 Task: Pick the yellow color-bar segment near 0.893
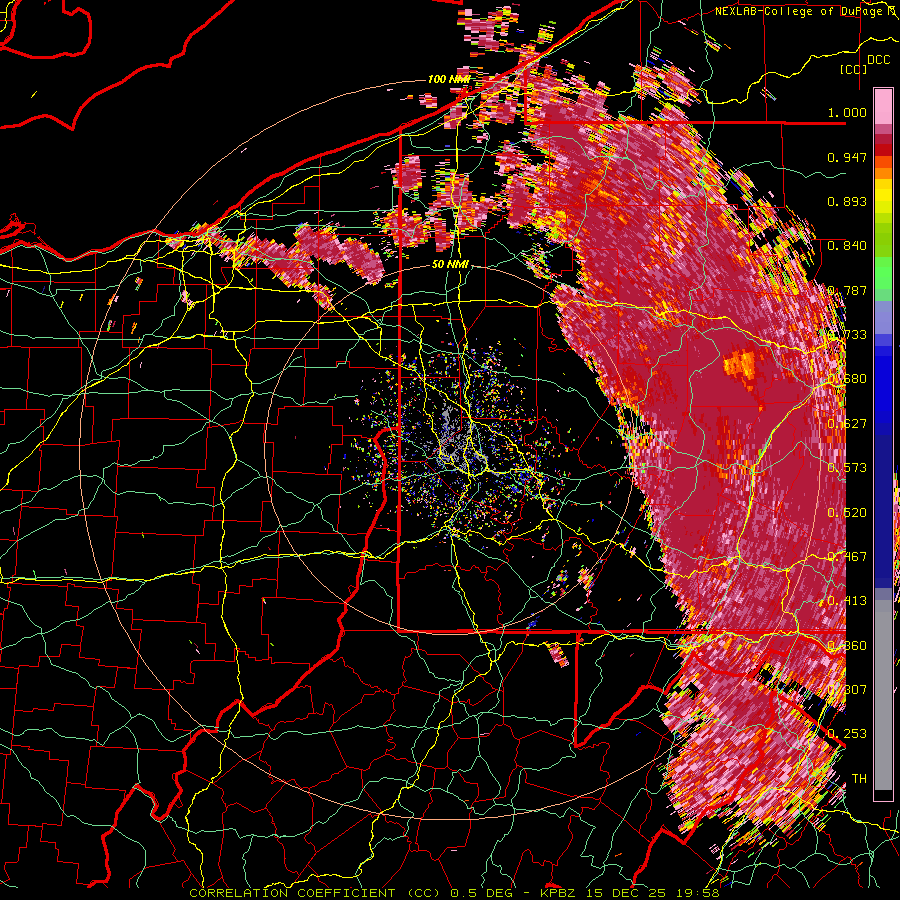[x=883, y=197]
